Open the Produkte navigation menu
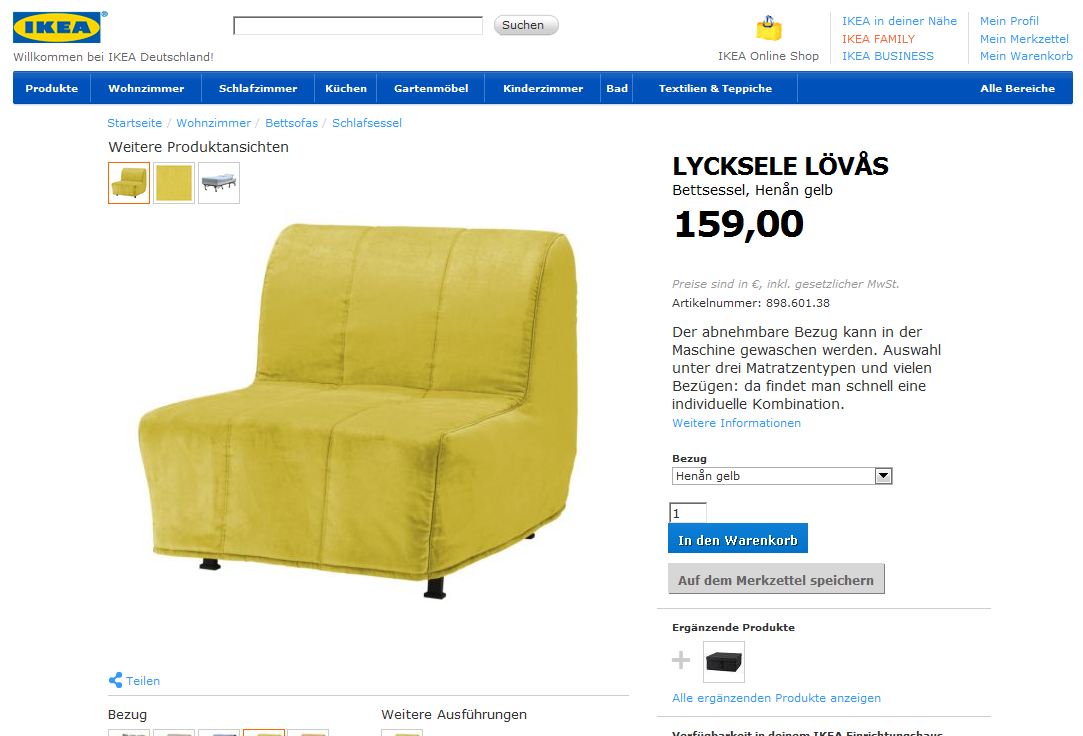1083x736 pixels. (x=52, y=88)
